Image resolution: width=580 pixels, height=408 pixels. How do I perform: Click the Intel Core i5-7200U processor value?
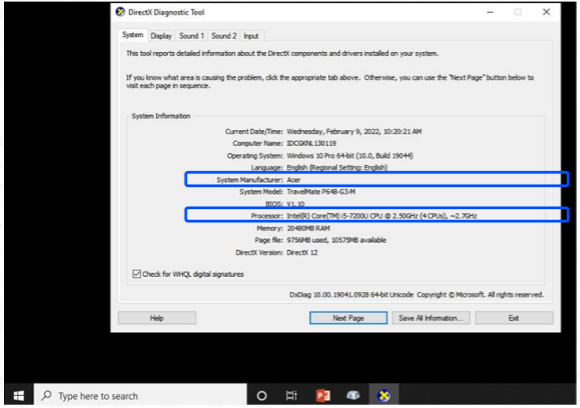[382, 216]
